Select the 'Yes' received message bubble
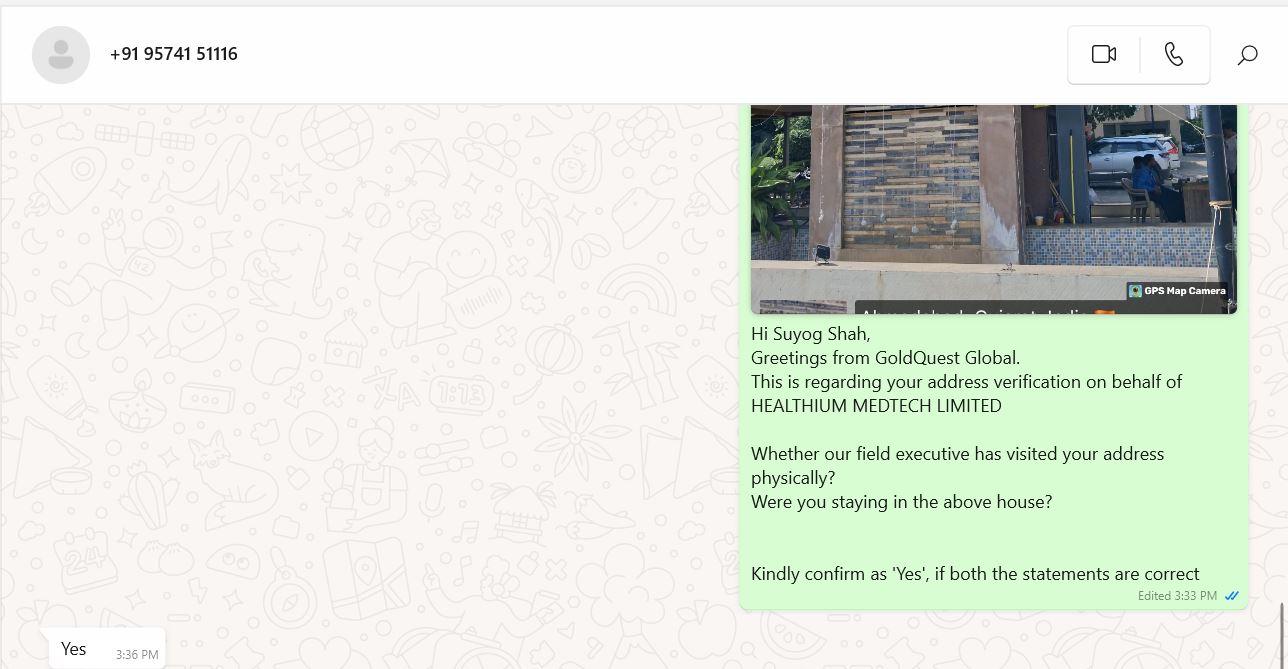Screen dimensions: 1288x669 pos(107,649)
